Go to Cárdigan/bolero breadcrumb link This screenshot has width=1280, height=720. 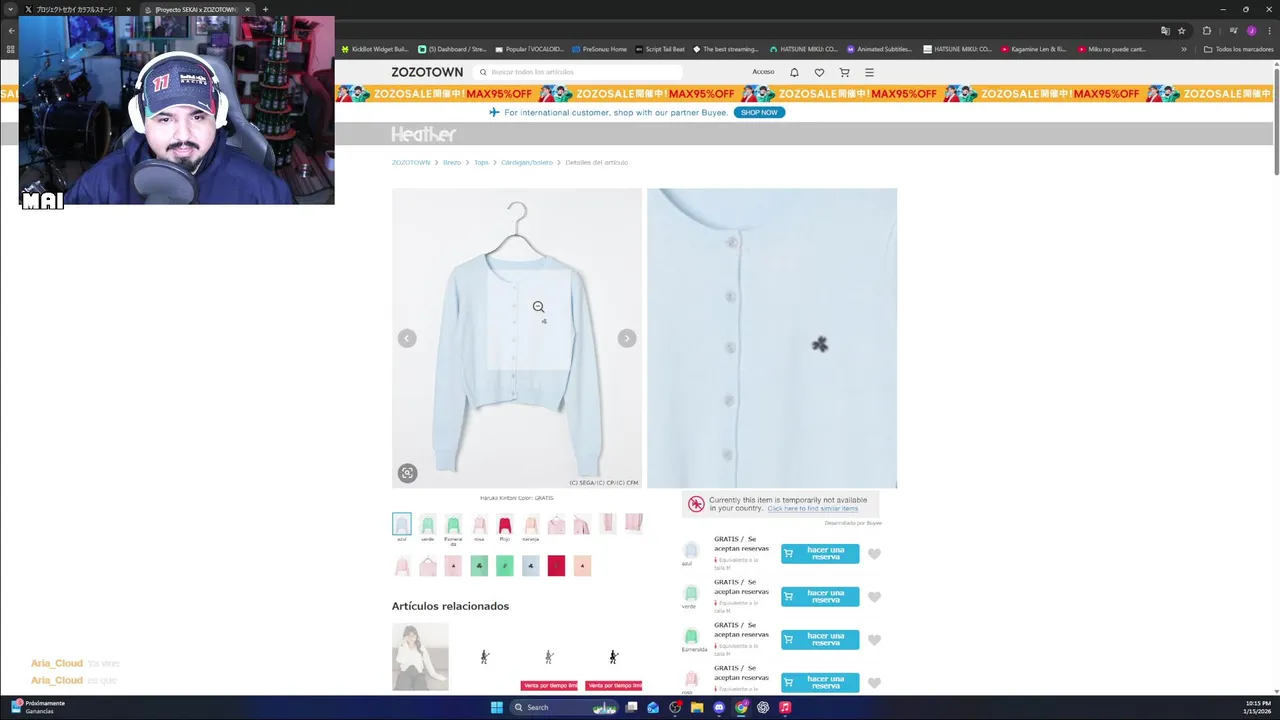coord(527,162)
